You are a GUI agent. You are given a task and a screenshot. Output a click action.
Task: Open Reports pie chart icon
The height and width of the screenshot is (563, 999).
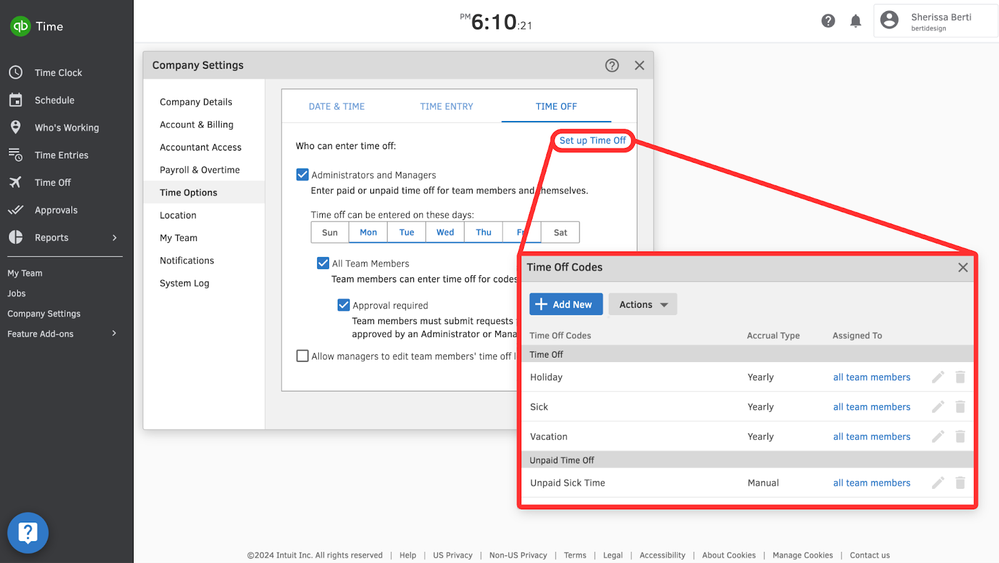16,237
